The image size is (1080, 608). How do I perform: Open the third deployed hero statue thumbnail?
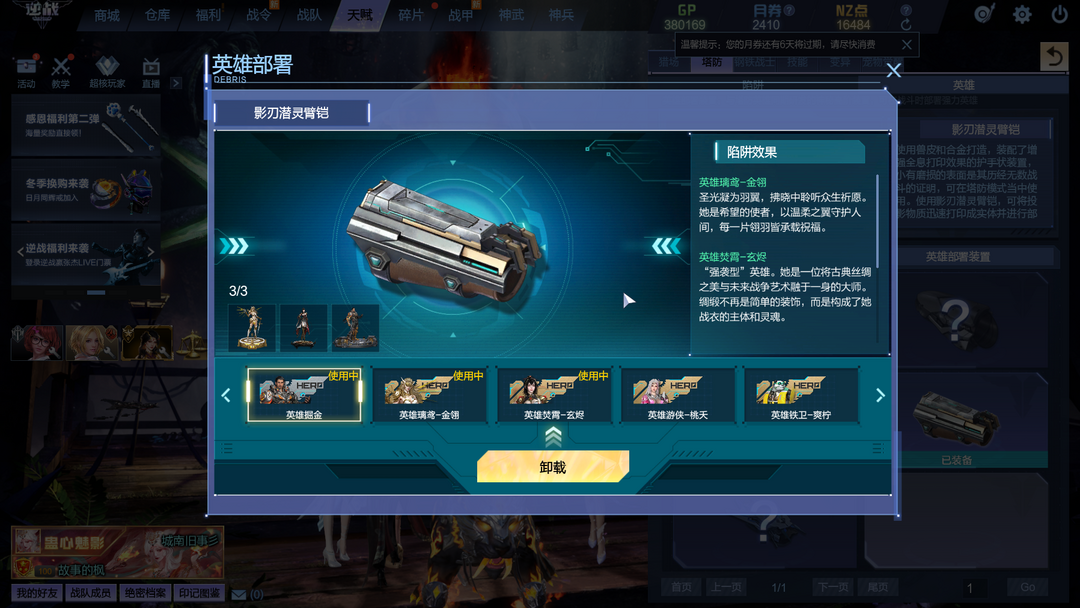click(355, 328)
